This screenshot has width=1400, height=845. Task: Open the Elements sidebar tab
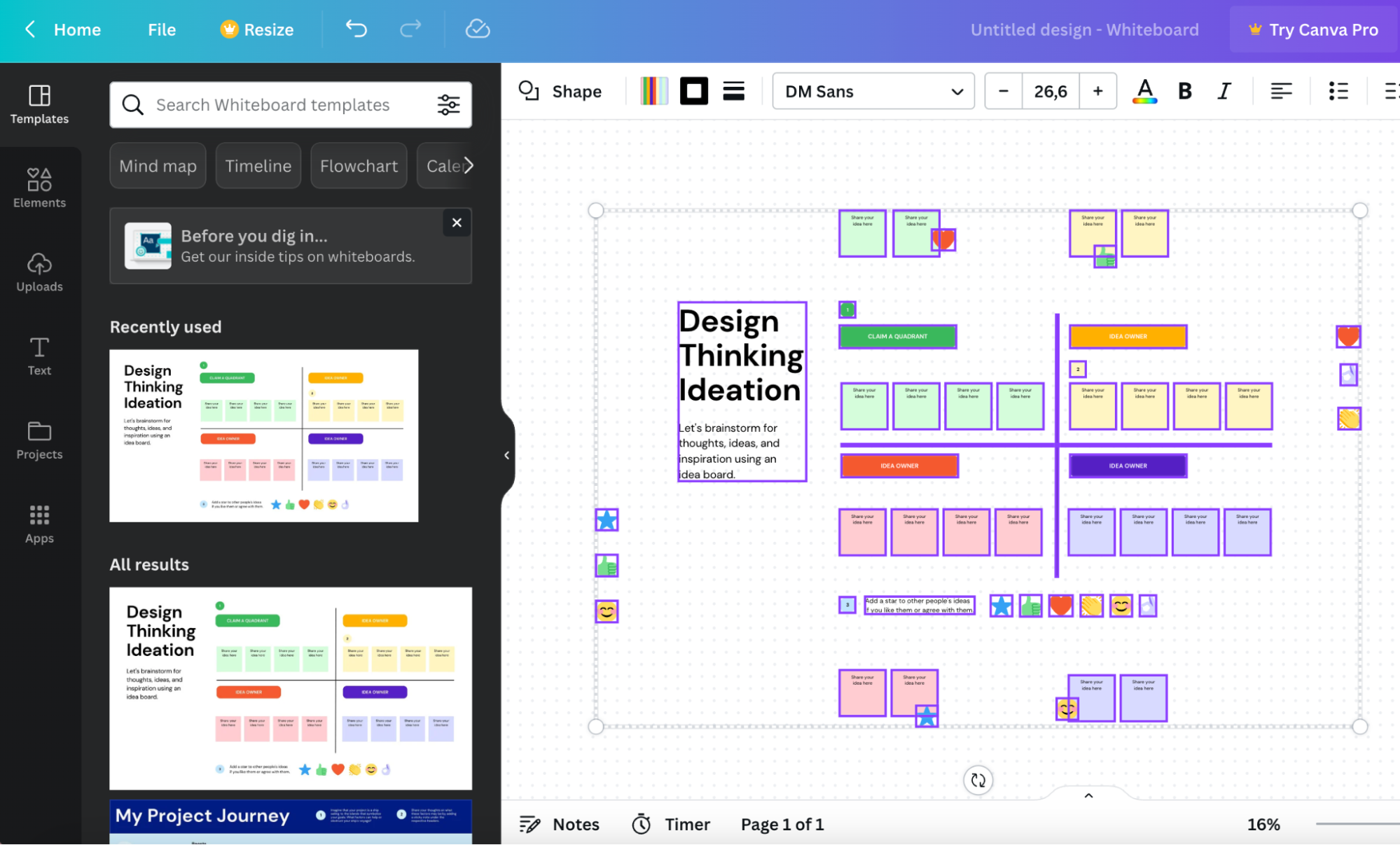[x=39, y=188]
